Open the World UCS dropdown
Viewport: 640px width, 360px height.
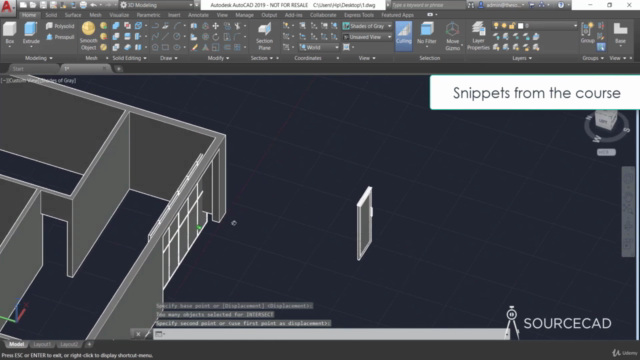(x=319, y=47)
